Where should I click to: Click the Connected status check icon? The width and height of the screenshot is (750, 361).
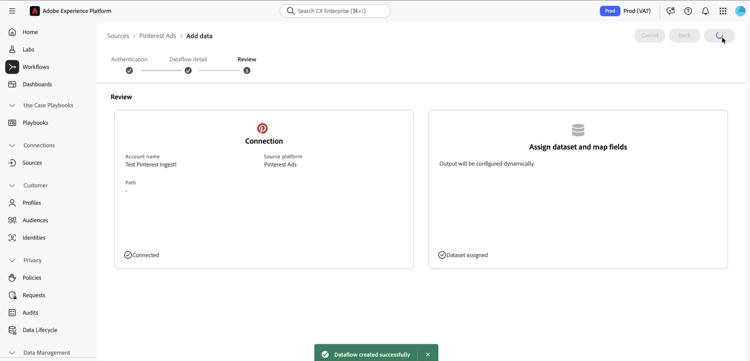point(128,255)
